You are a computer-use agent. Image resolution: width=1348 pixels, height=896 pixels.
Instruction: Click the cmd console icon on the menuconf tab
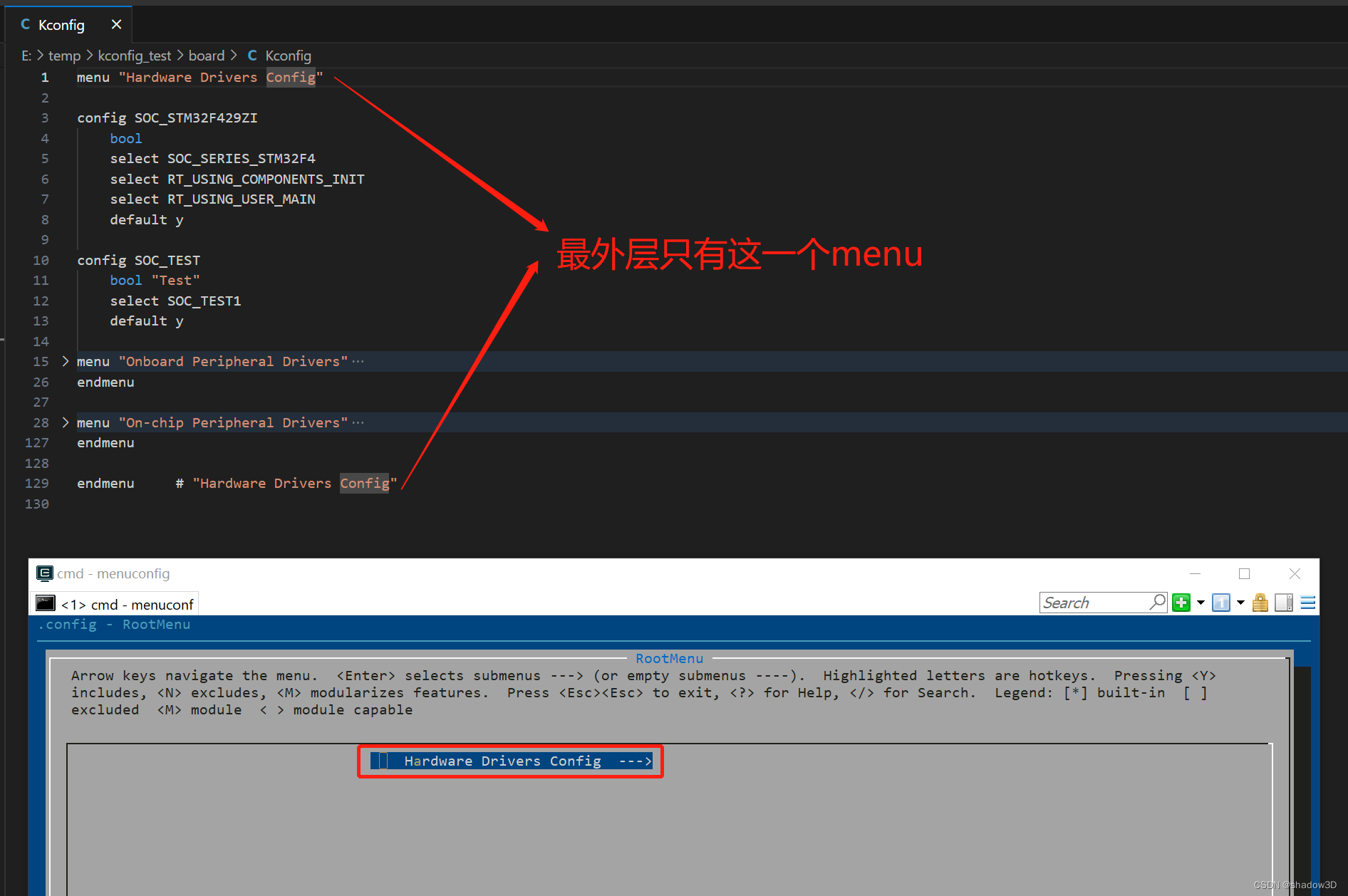tap(45, 604)
